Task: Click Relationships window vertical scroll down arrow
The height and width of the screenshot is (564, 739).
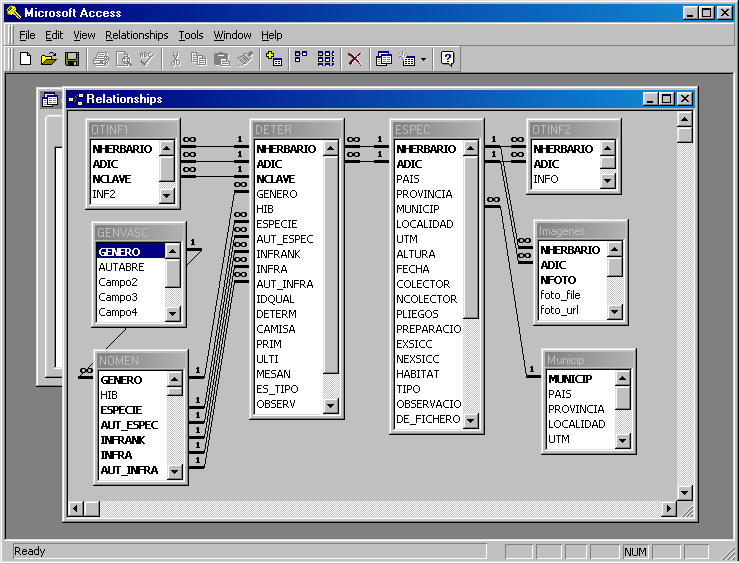Action: tap(685, 493)
